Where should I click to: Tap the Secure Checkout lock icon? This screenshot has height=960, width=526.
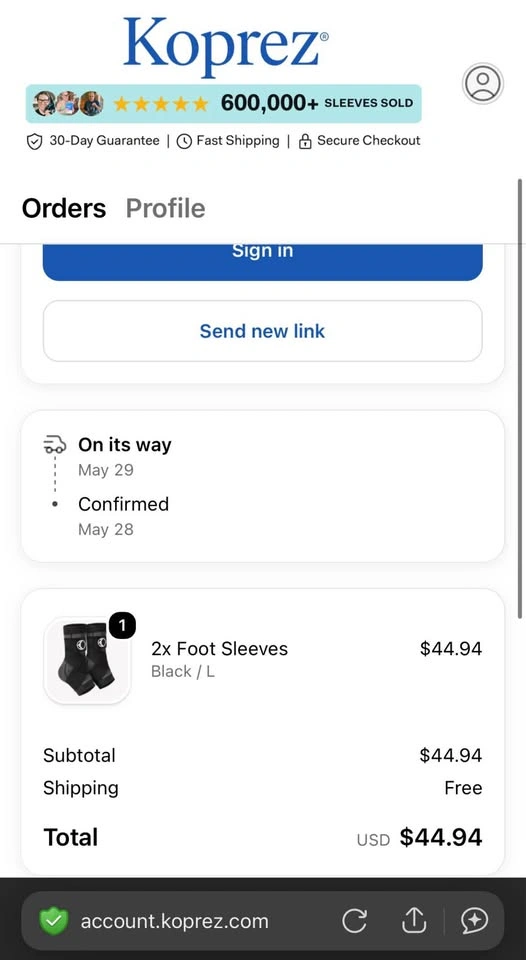point(304,141)
